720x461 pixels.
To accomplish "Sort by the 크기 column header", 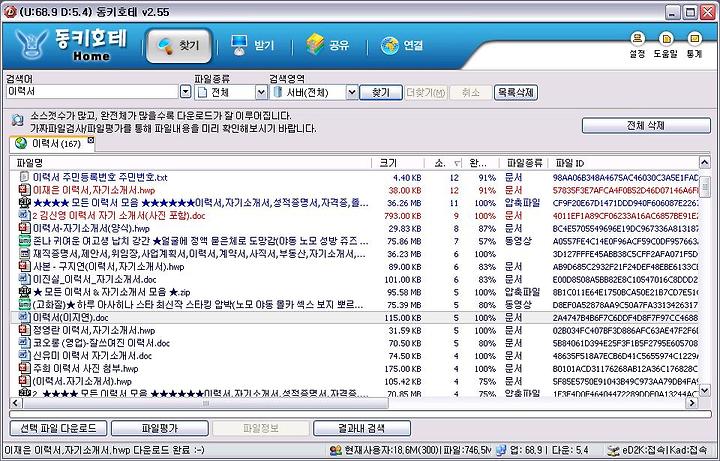I will 398,163.
